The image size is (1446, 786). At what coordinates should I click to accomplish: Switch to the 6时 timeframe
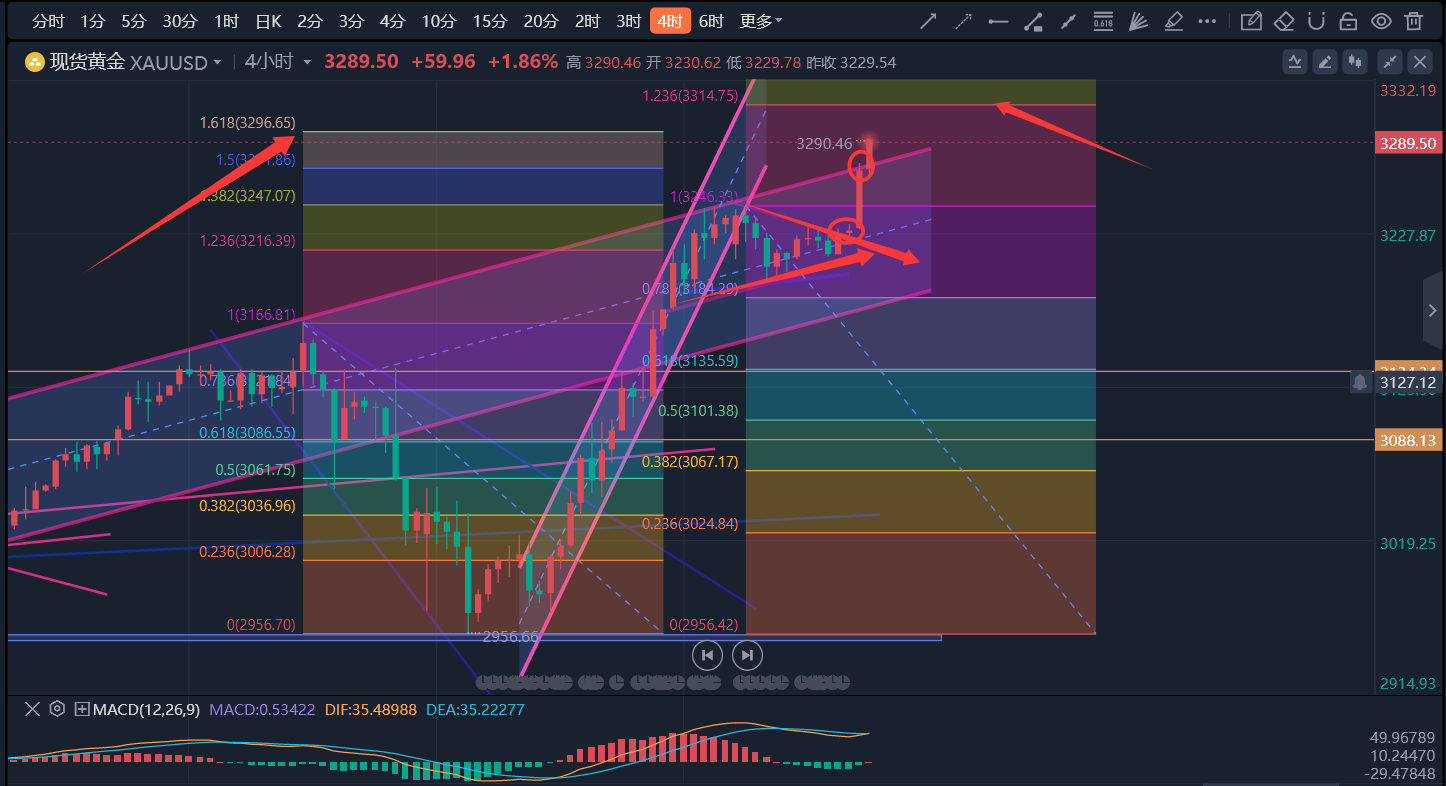[711, 21]
